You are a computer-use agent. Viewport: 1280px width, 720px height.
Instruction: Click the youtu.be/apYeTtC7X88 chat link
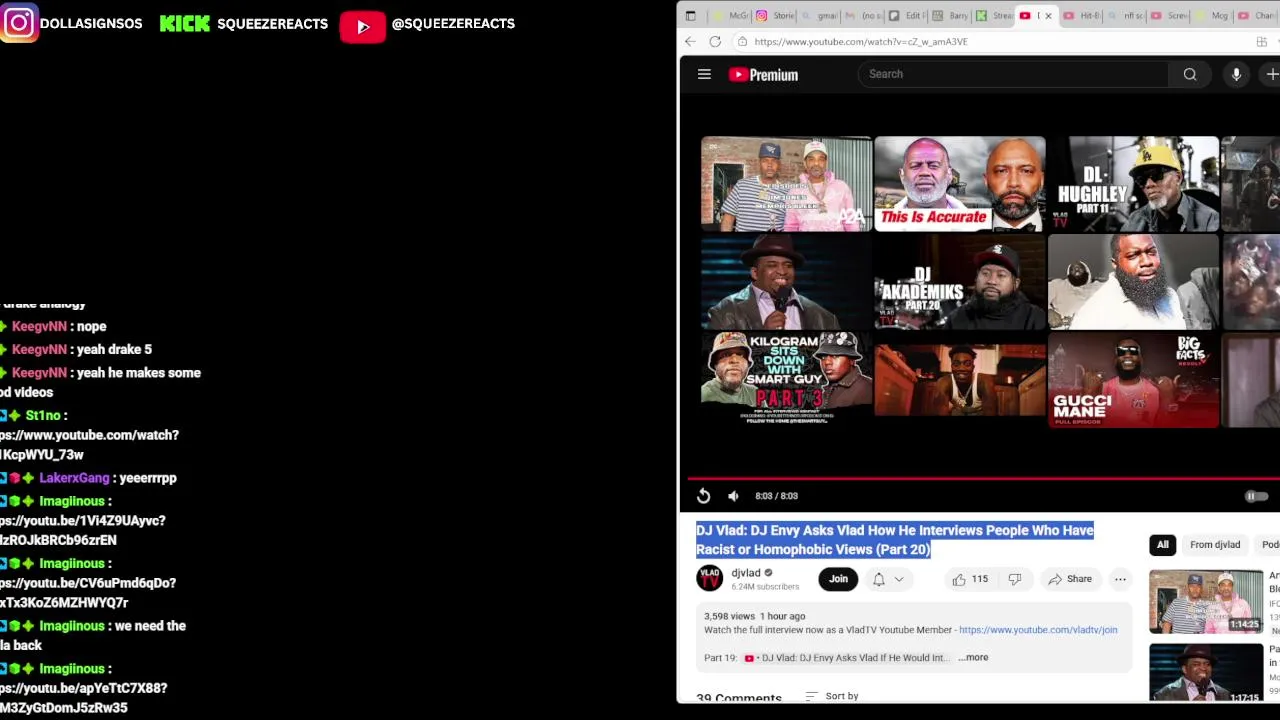[83, 698]
